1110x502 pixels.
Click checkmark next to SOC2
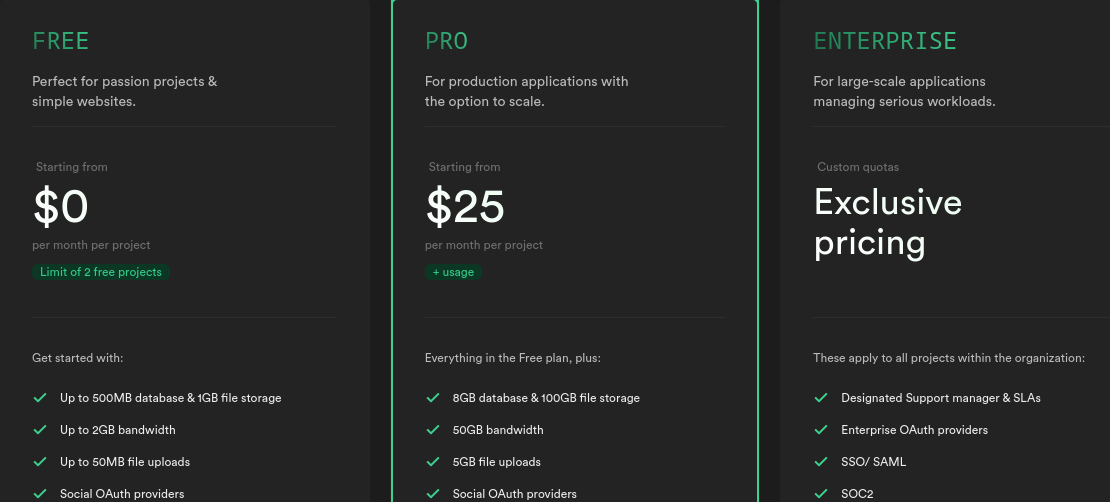tap(821, 494)
